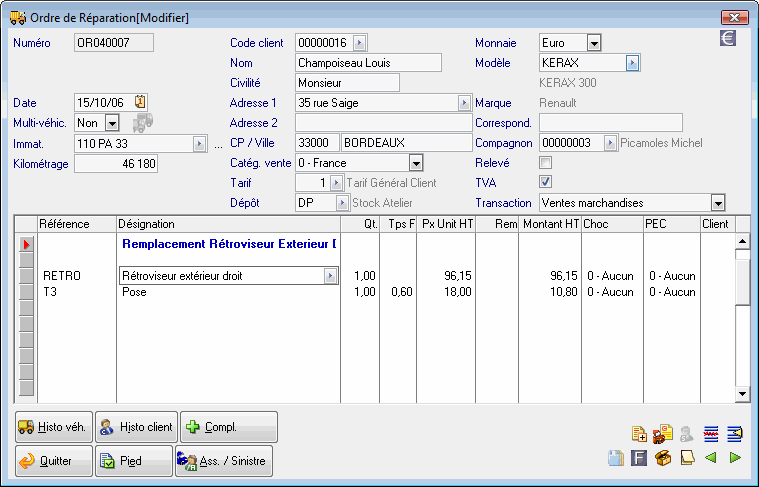Open the date calendar picker
759x487 pixels.
[141, 102]
